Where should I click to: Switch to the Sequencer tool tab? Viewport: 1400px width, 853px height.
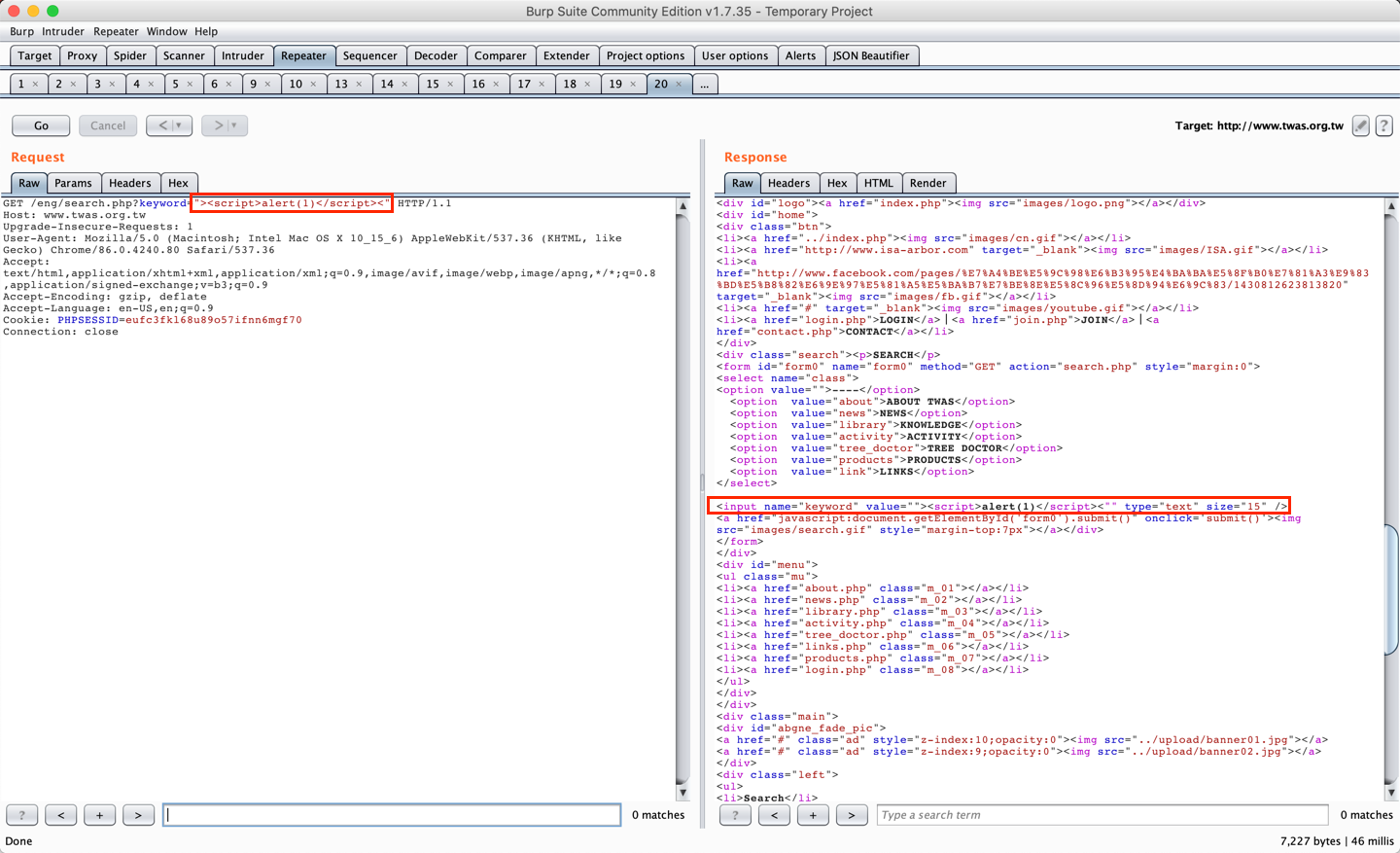pyautogui.click(x=370, y=55)
